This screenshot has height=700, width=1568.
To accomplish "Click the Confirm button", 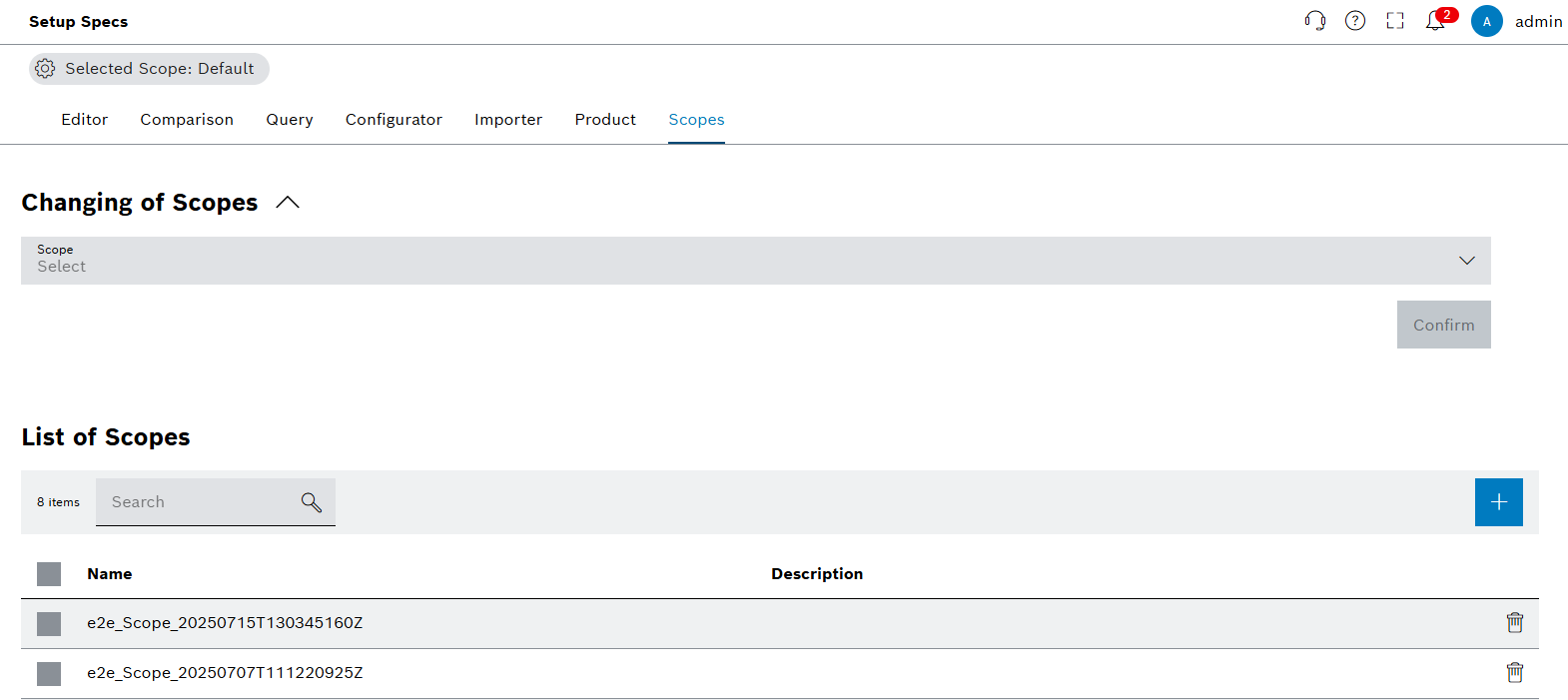I will 1444,325.
